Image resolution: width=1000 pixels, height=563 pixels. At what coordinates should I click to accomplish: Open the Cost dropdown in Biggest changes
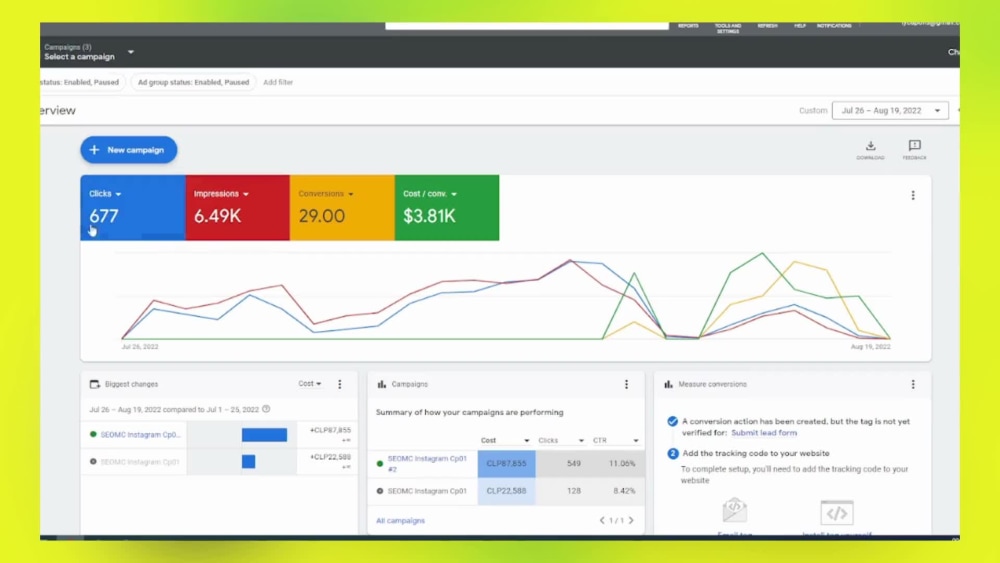pos(310,384)
